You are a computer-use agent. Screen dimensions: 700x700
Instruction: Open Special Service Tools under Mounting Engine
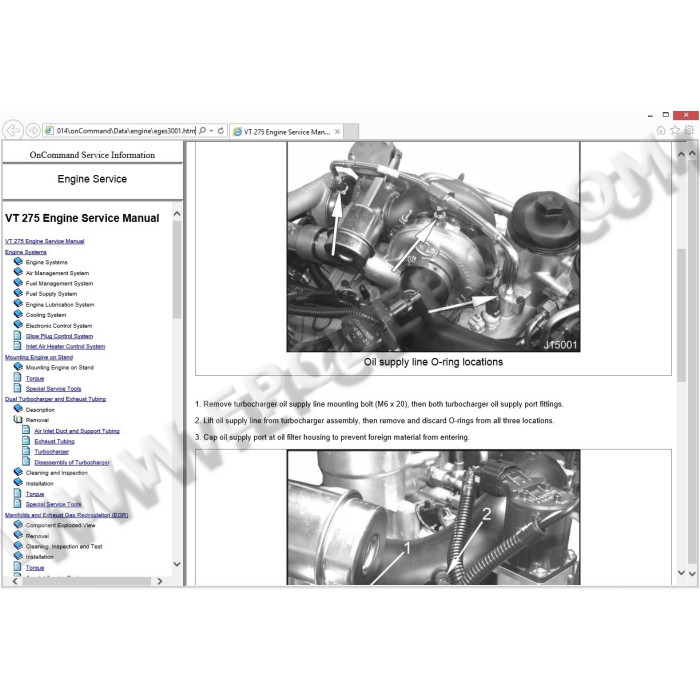coord(53,388)
